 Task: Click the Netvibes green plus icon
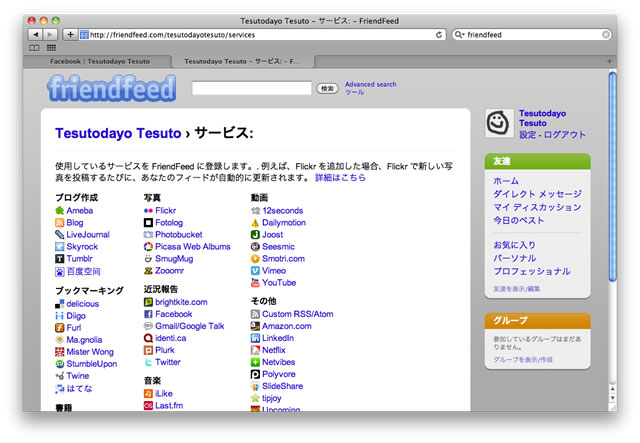point(255,362)
